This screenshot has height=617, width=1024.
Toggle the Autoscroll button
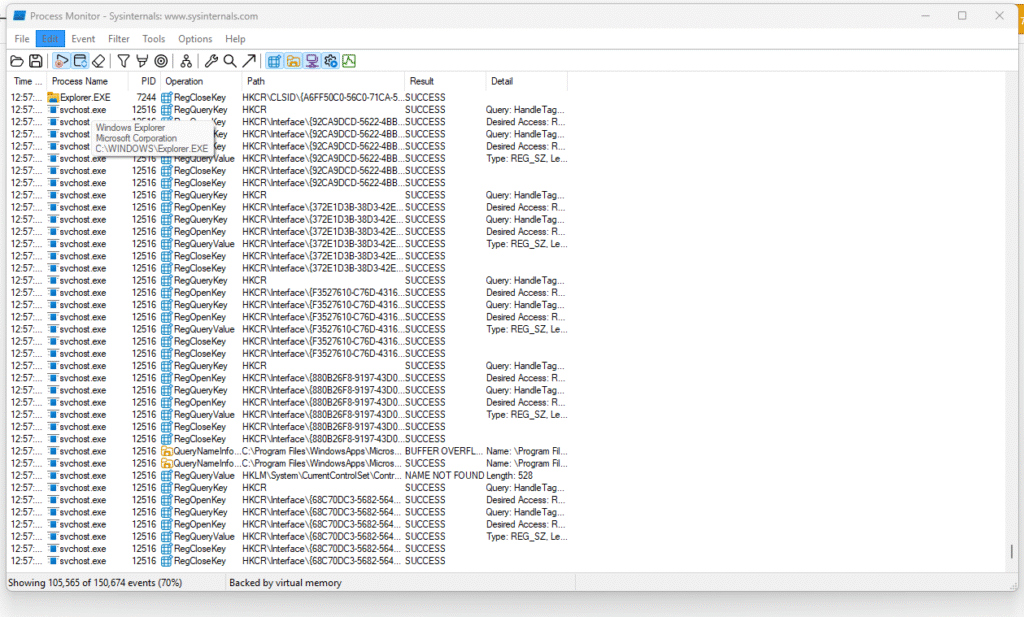point(80,61)
